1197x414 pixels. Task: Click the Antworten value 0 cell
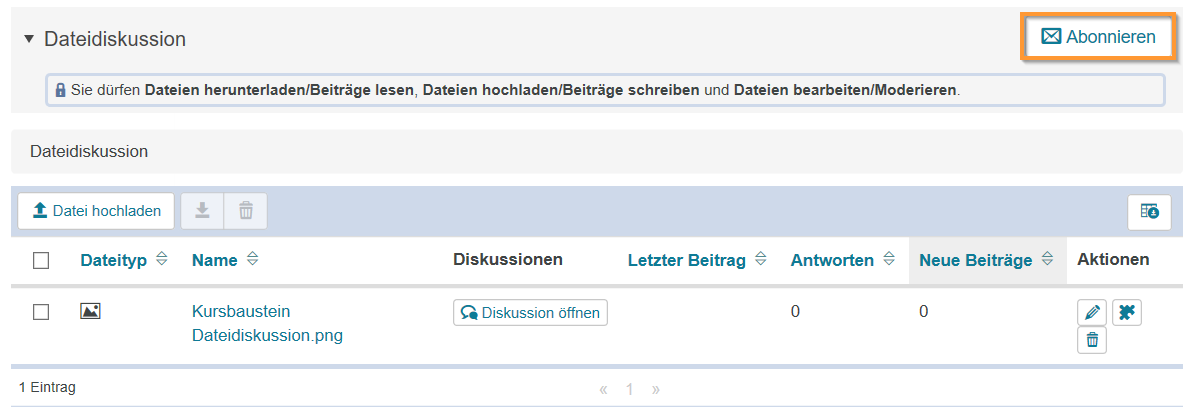(795, 312)
